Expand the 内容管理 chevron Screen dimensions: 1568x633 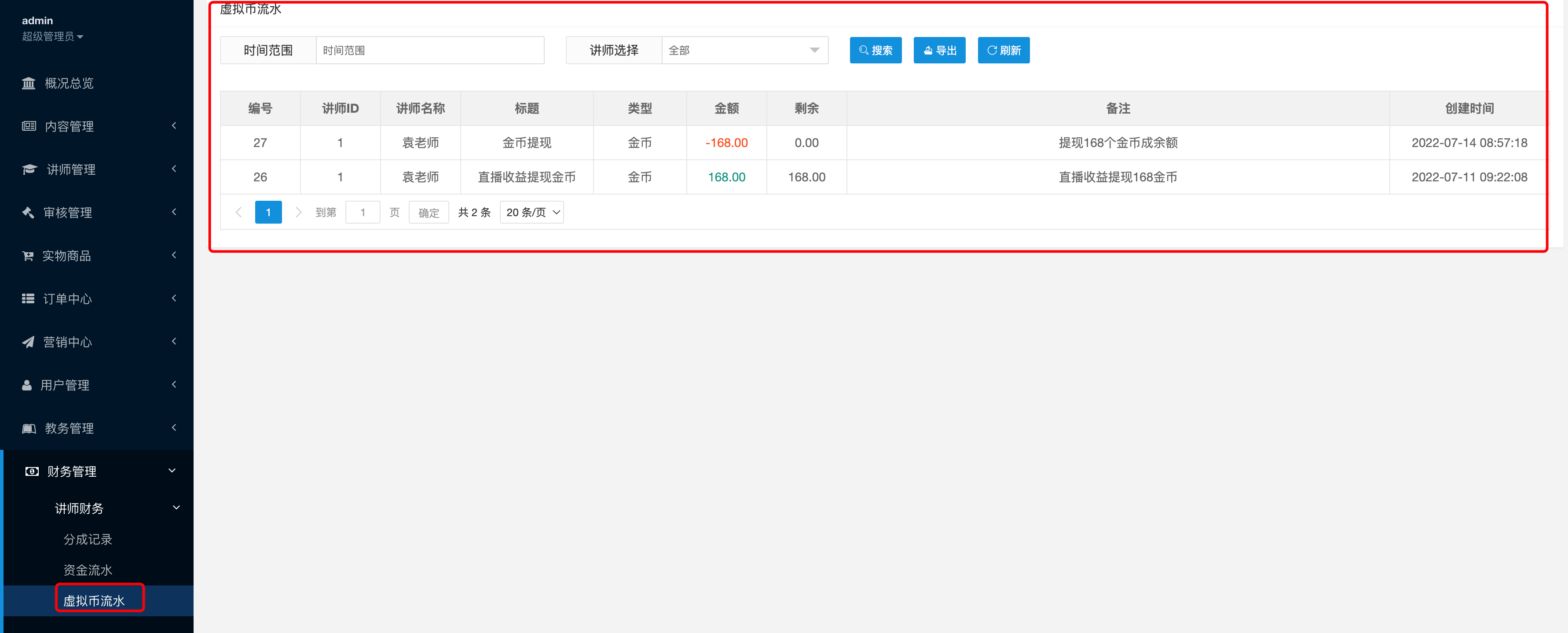pos(174,125)
